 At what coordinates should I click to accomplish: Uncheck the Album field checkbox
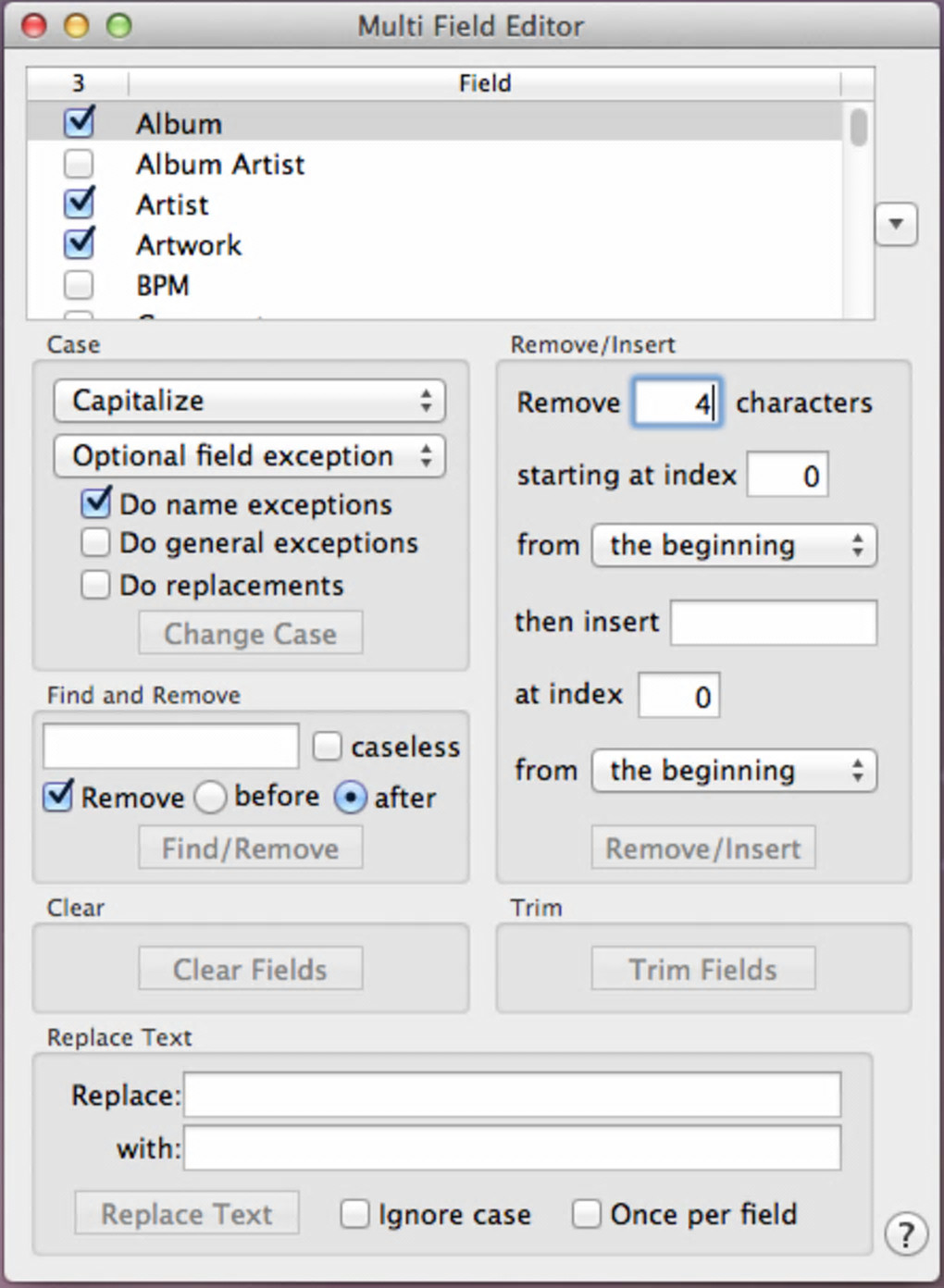[80, 122]
